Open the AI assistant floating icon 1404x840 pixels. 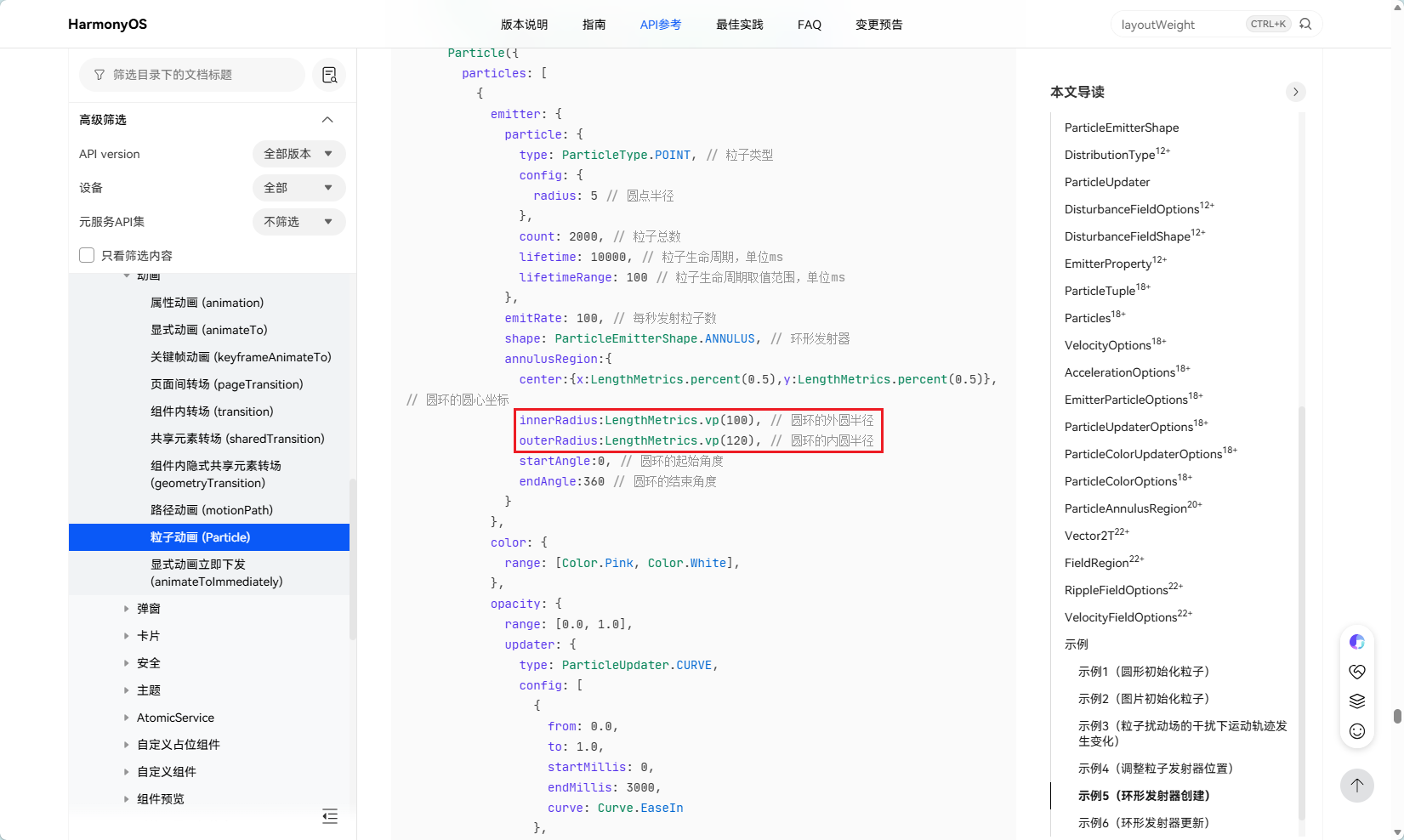1357,642
